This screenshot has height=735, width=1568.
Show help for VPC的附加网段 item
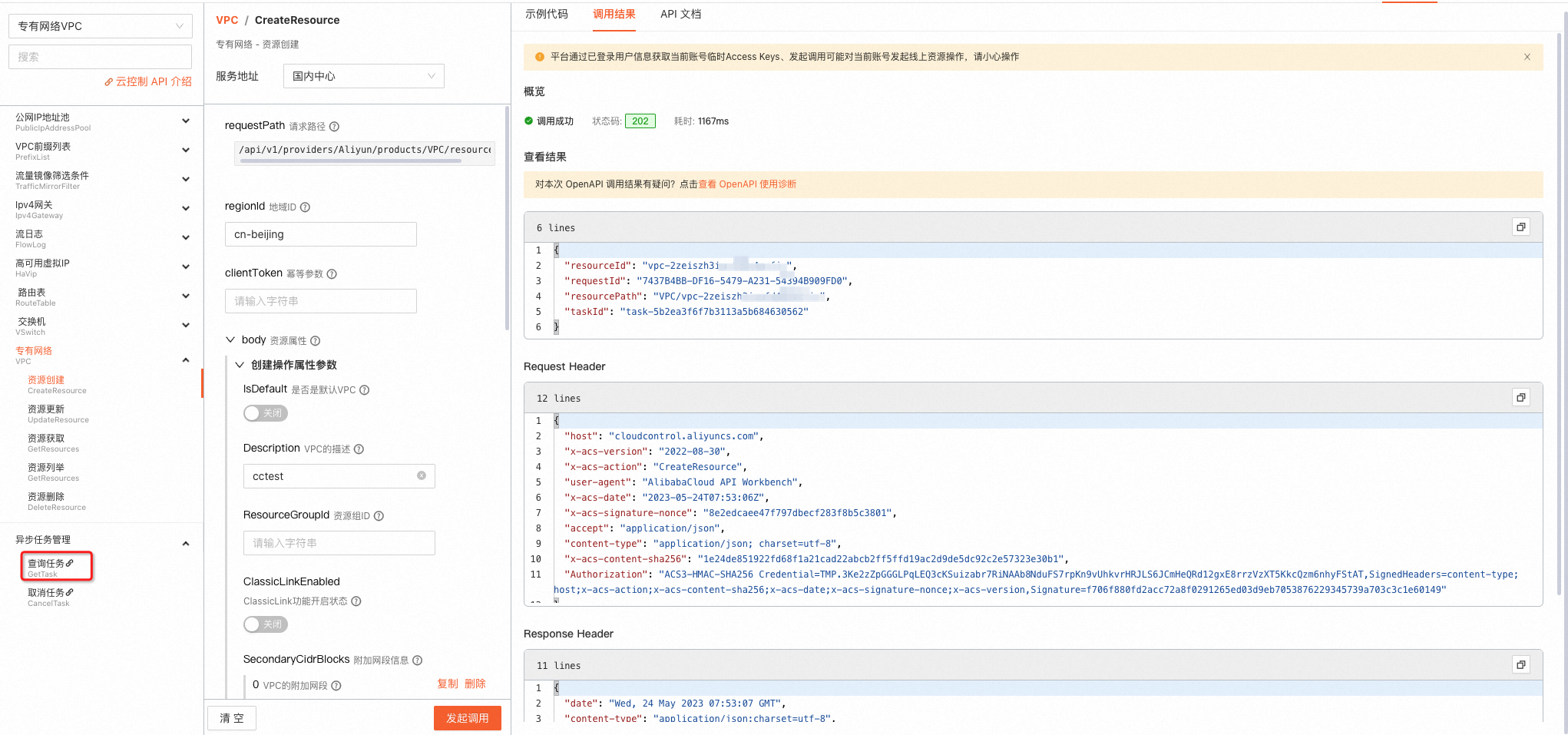point(336,686)
